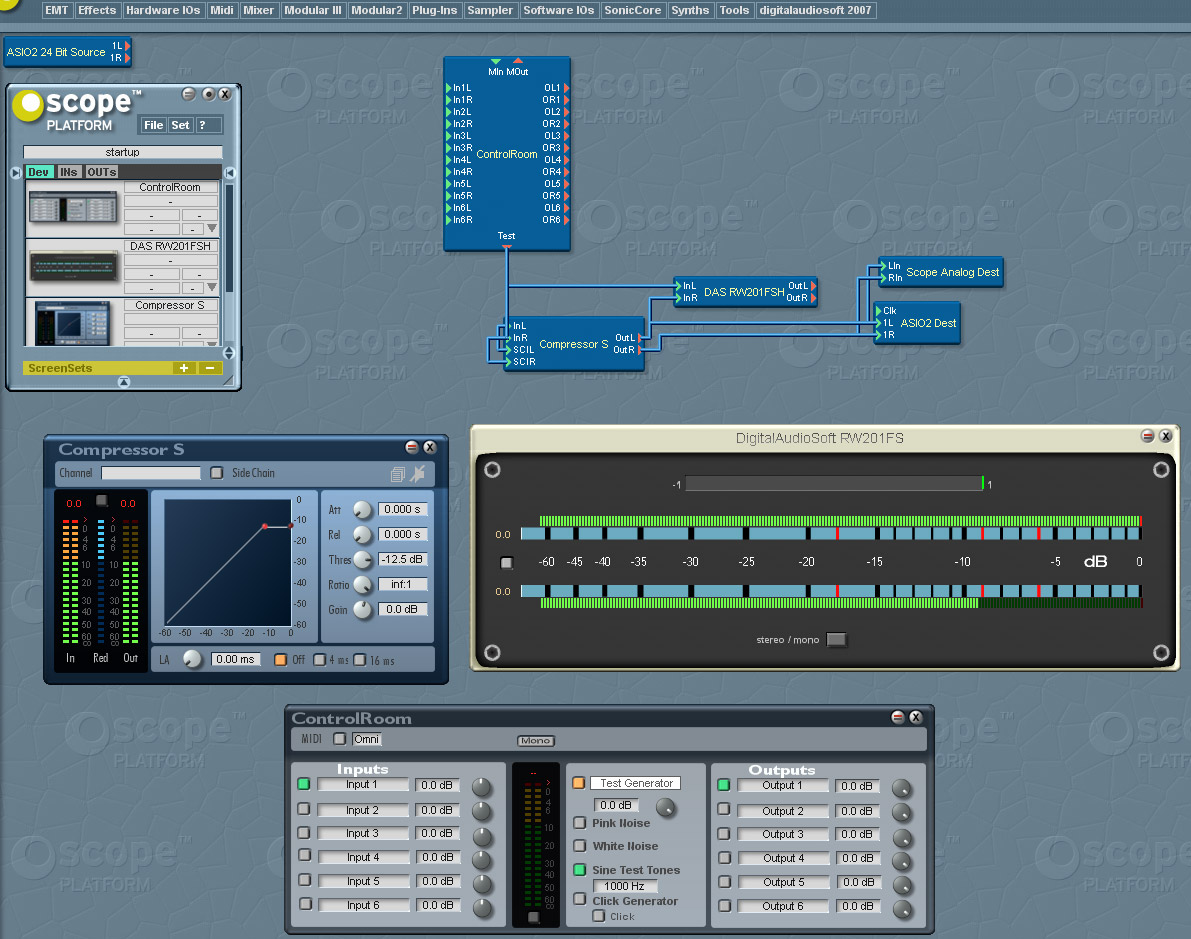Enable the Input 2 checkbox in ControlRoom
The image size is (1191, 939).
click(304, 809)
